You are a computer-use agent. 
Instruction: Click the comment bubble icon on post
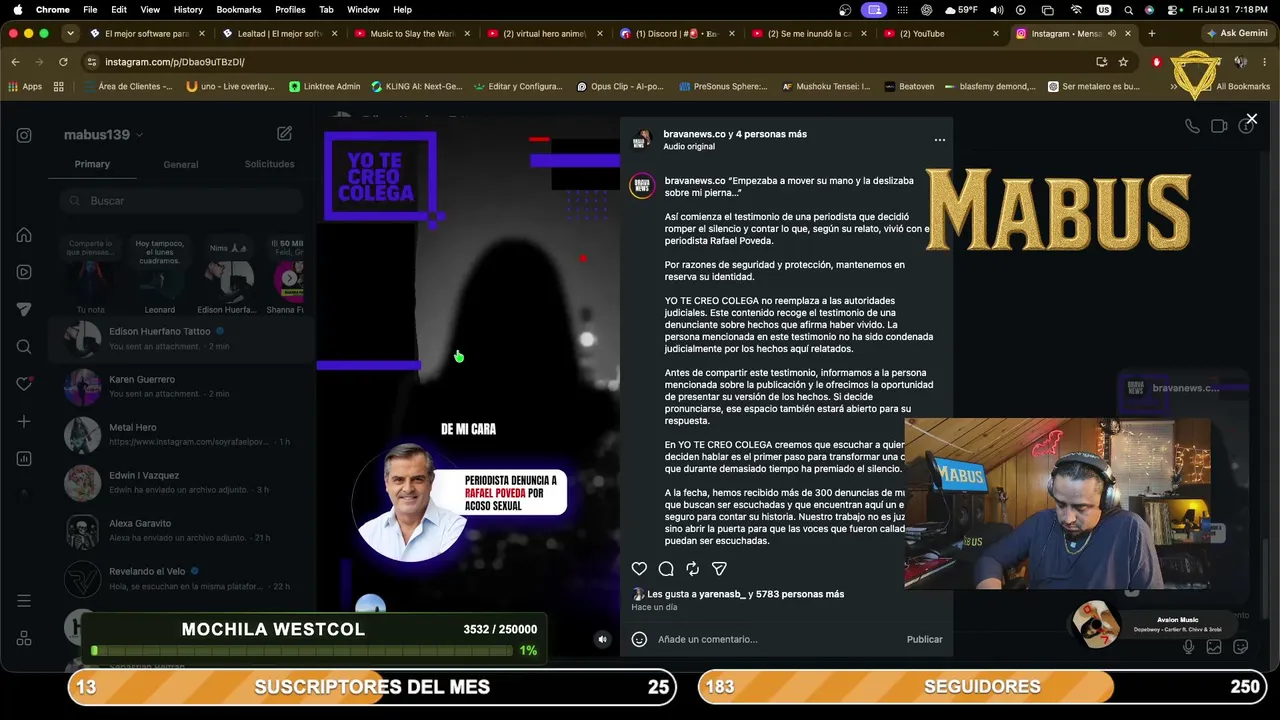click(666, 569)
